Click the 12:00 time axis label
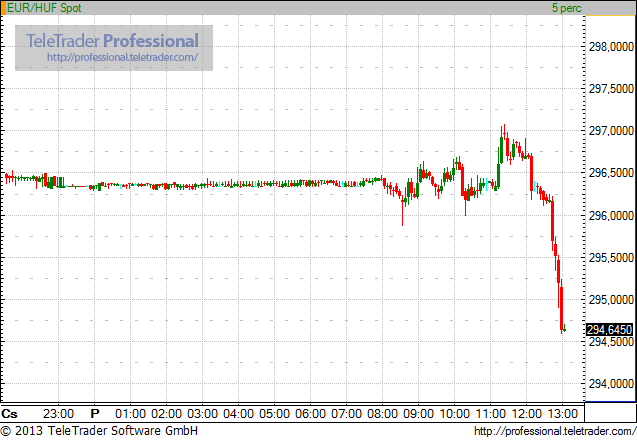This screenshot has width=637, height=440. [526, 414]
